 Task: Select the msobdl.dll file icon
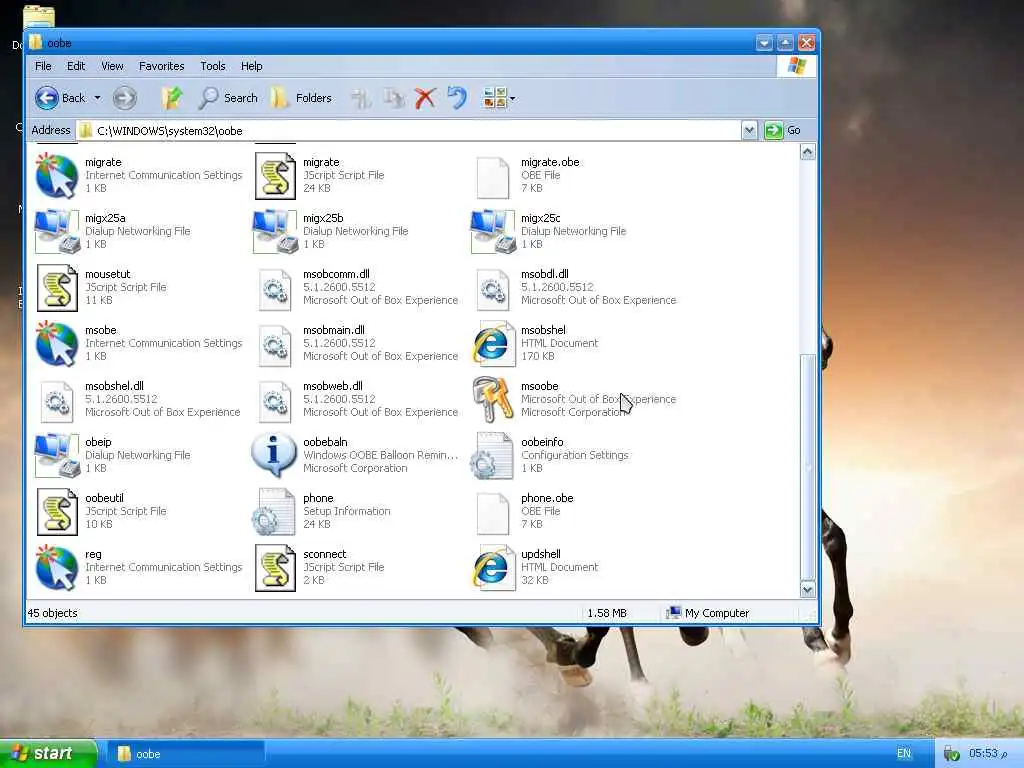(x=493, y=289)
